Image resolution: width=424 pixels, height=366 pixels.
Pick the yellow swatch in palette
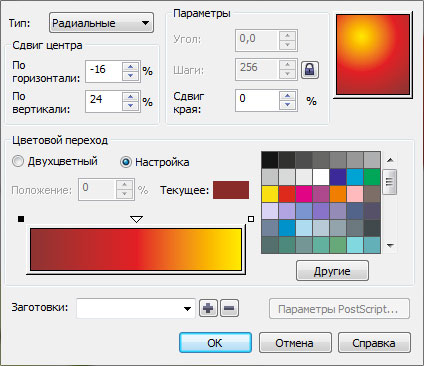click(x=270, y=194)
